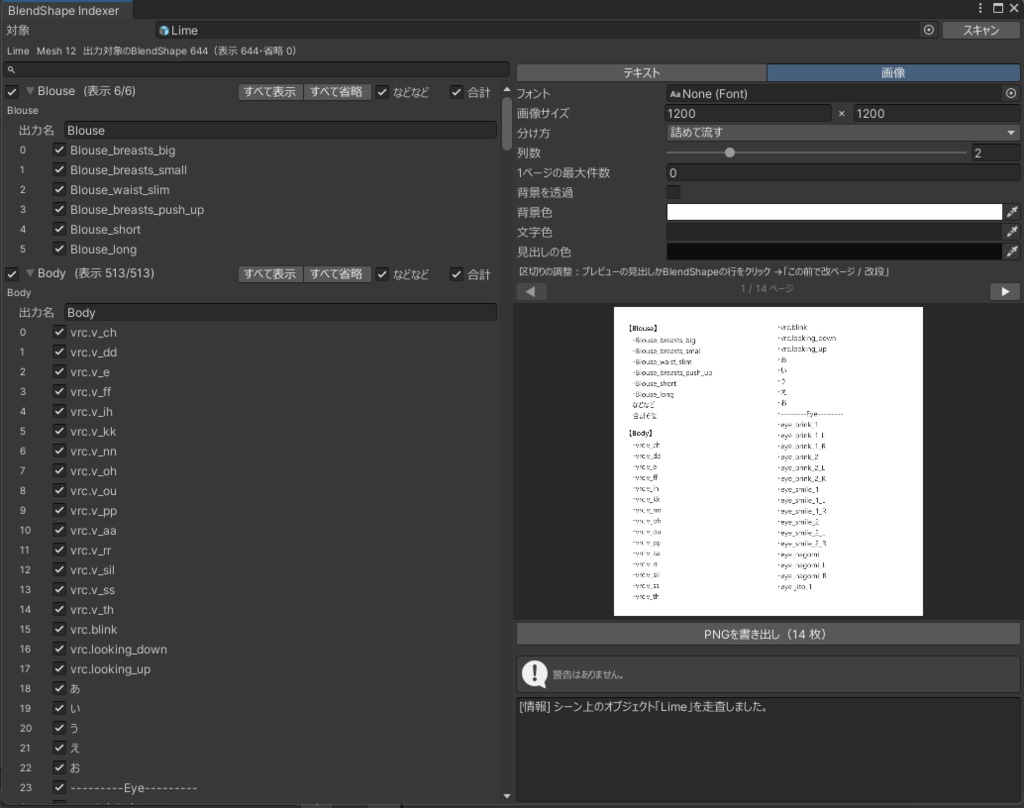Viewport: 1024px width, 808px height.
Task: Click the 列数 value field showing 2
Action: 995,153
